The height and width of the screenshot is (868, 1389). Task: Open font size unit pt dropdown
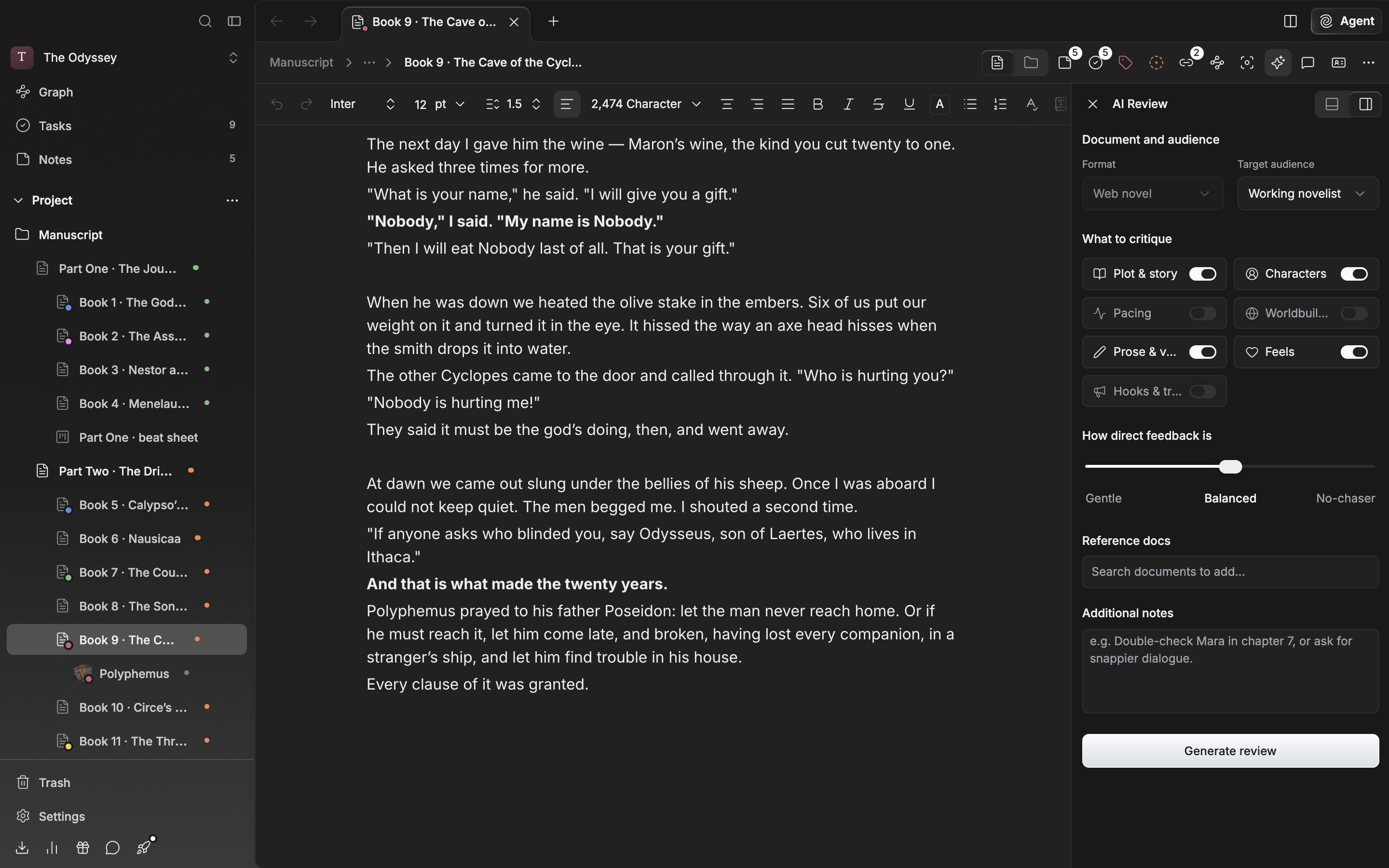[449, 104]
